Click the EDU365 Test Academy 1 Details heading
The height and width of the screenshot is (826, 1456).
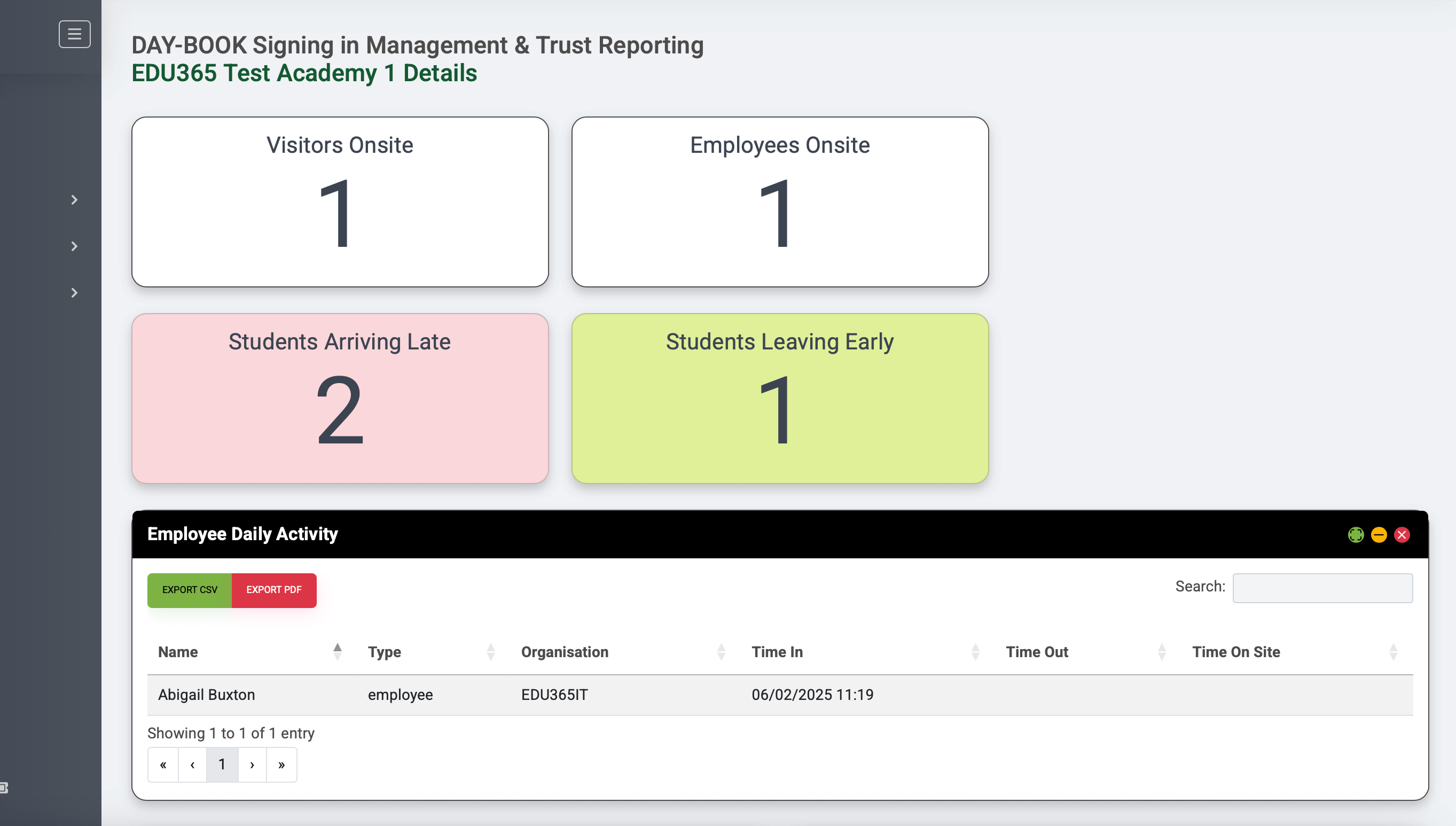304,73
